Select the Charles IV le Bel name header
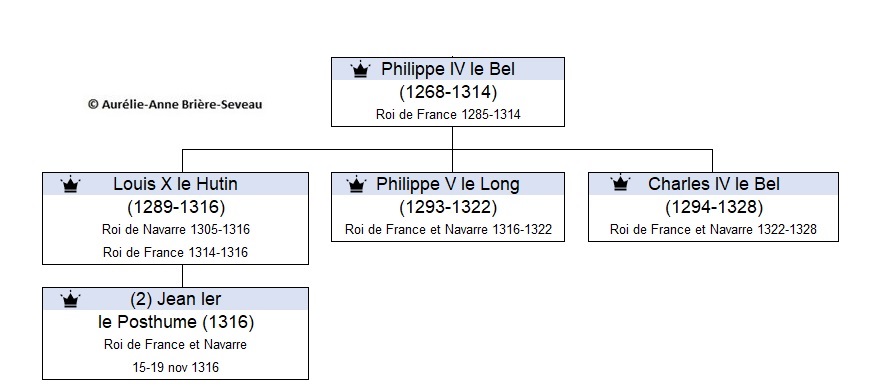The width and height of the screenshot is (878, 390). (713, 184)
